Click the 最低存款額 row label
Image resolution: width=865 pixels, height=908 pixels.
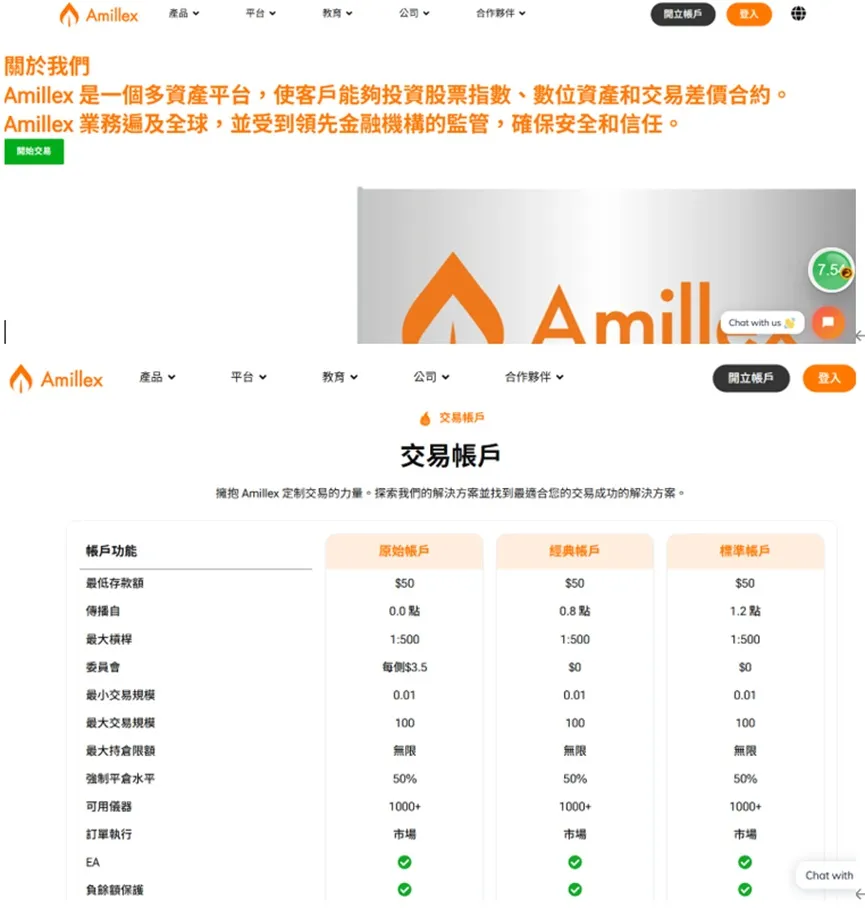(115, 583)
